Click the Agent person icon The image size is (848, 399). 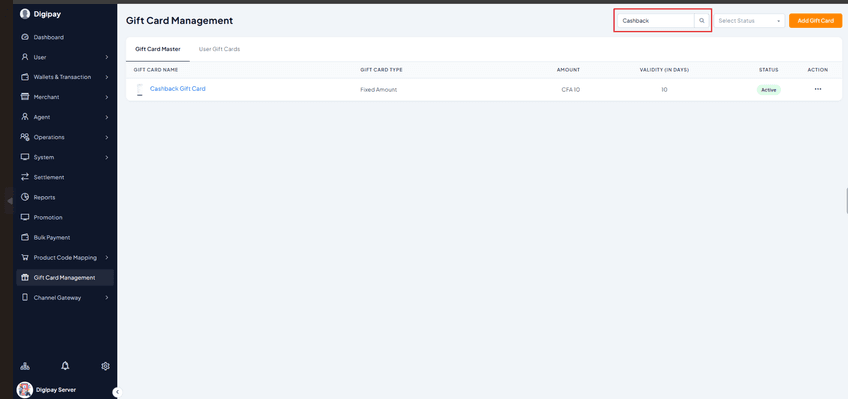click(25, 117)
